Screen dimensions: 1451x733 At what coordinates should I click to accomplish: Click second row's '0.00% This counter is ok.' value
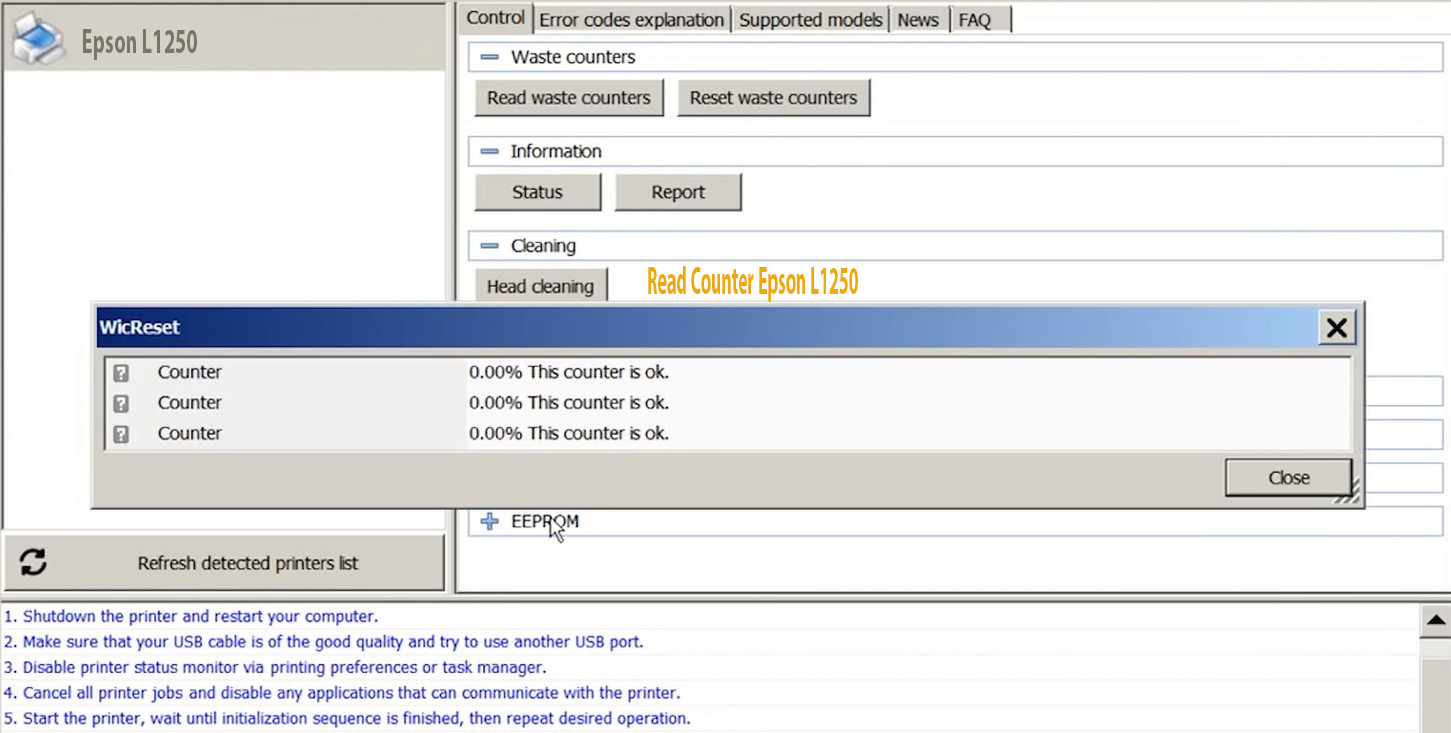coord(569,403)
